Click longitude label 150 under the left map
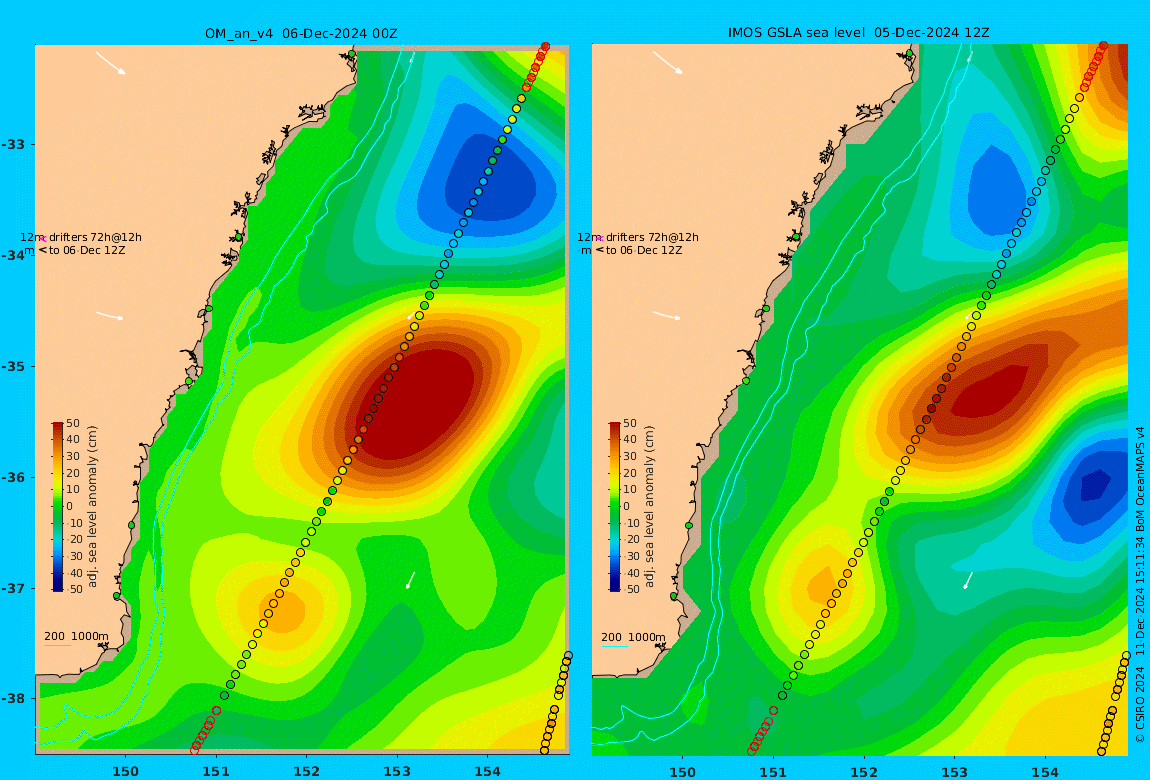This screenshot has width=1150, height=780. click(125, 771)
